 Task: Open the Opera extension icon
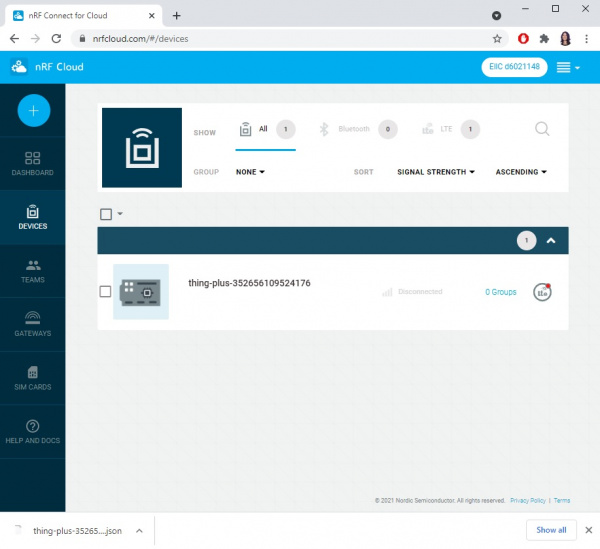click(523, 39)
